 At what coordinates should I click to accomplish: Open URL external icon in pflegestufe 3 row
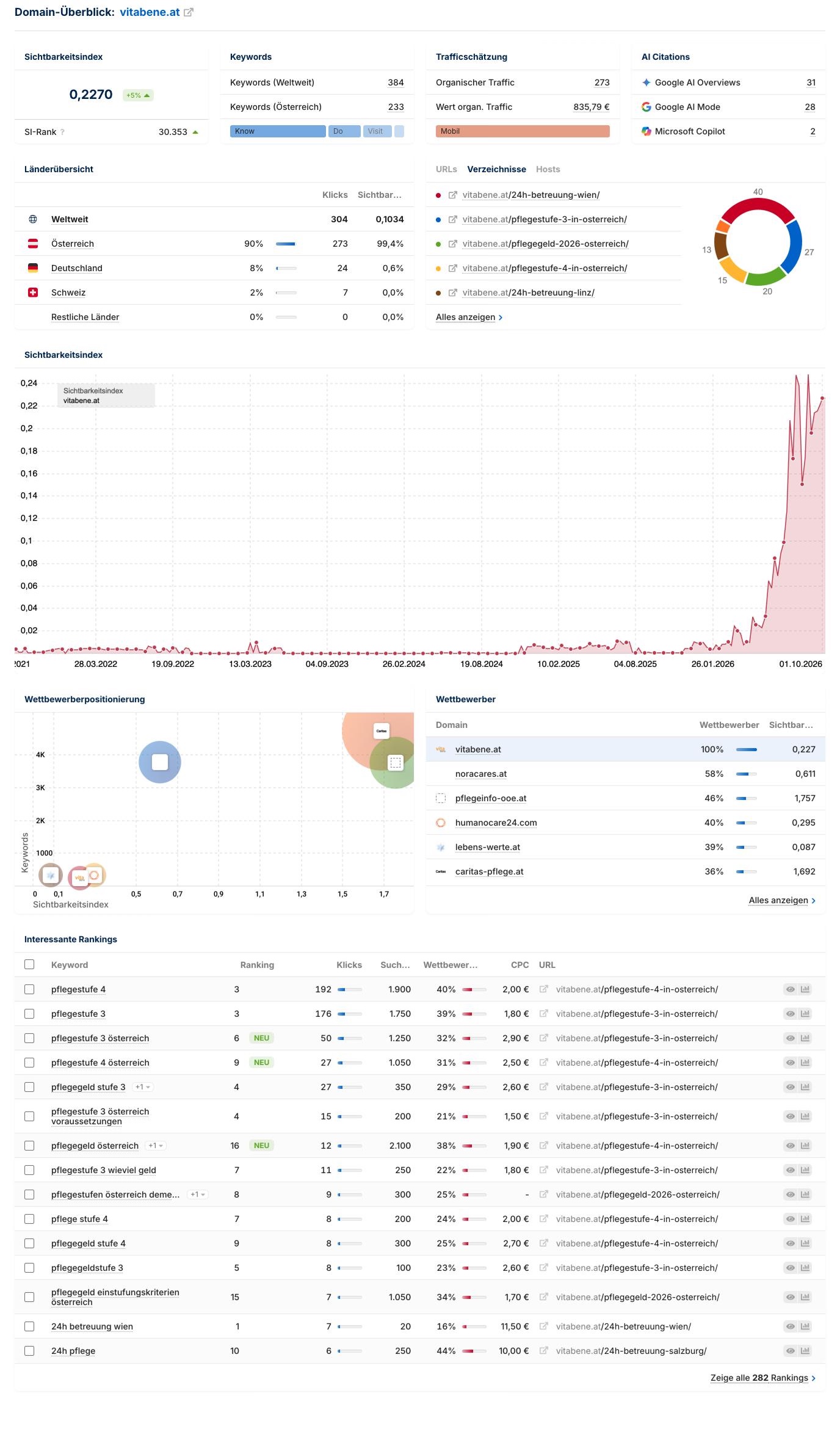[x=544, y=1014]
